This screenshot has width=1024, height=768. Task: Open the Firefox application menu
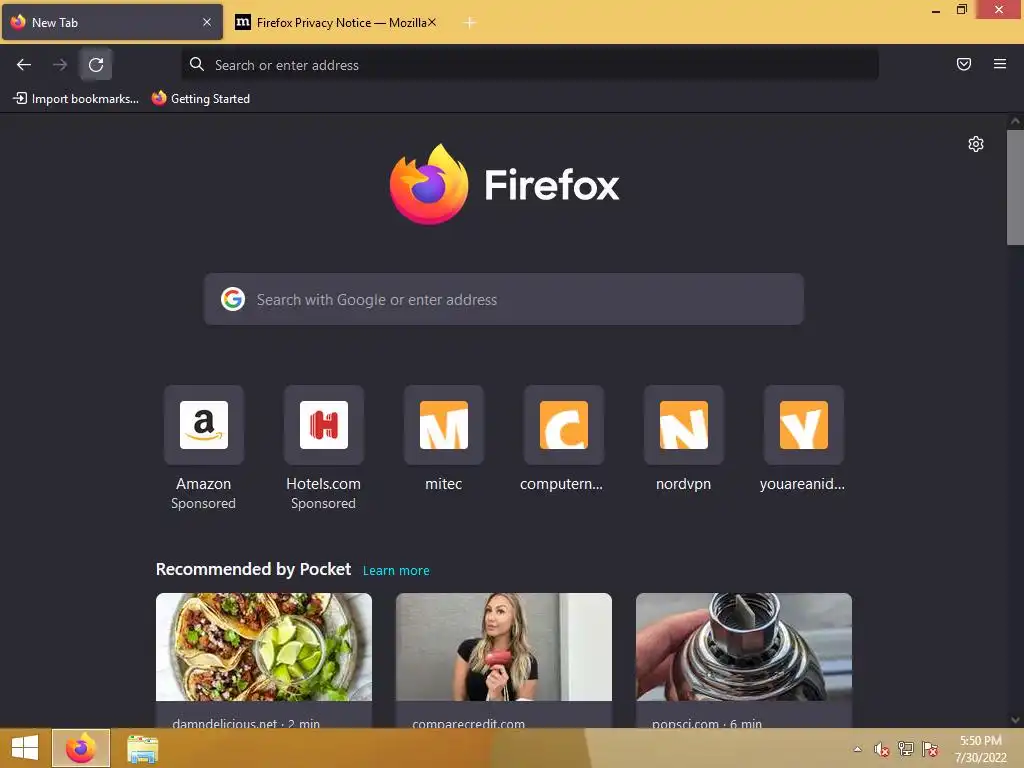[1000, 64]
